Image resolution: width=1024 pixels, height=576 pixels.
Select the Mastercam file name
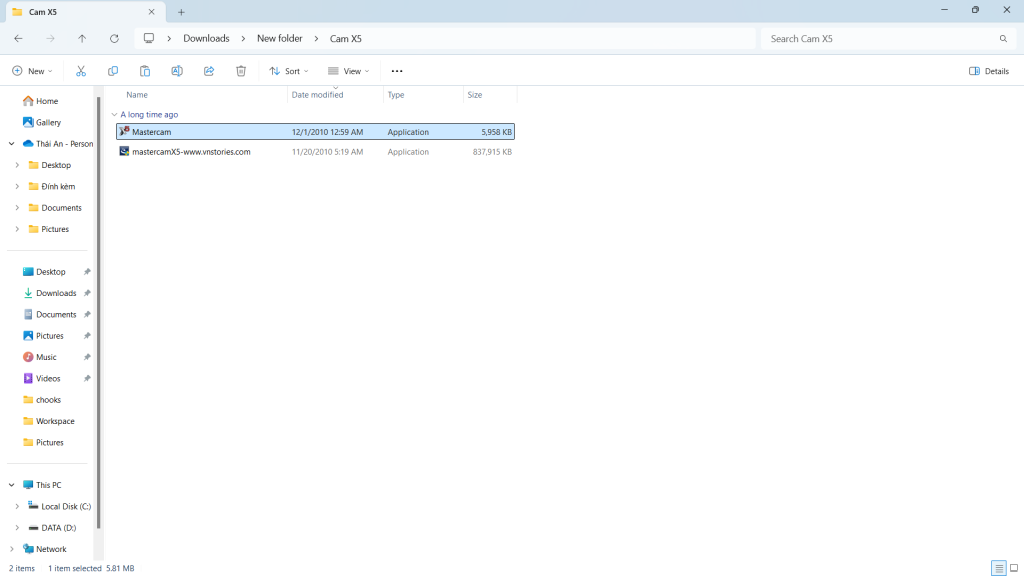tap(152, 132)
